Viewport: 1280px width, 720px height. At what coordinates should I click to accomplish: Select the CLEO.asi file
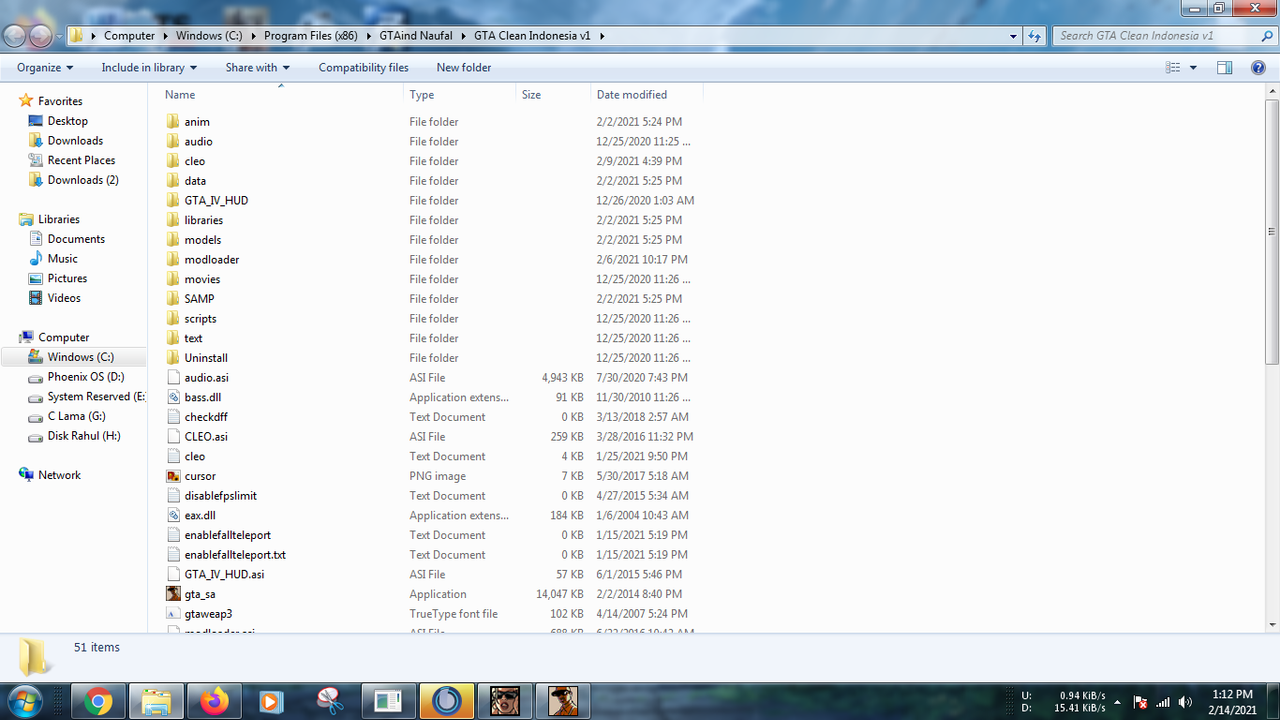tap(206, 437)
